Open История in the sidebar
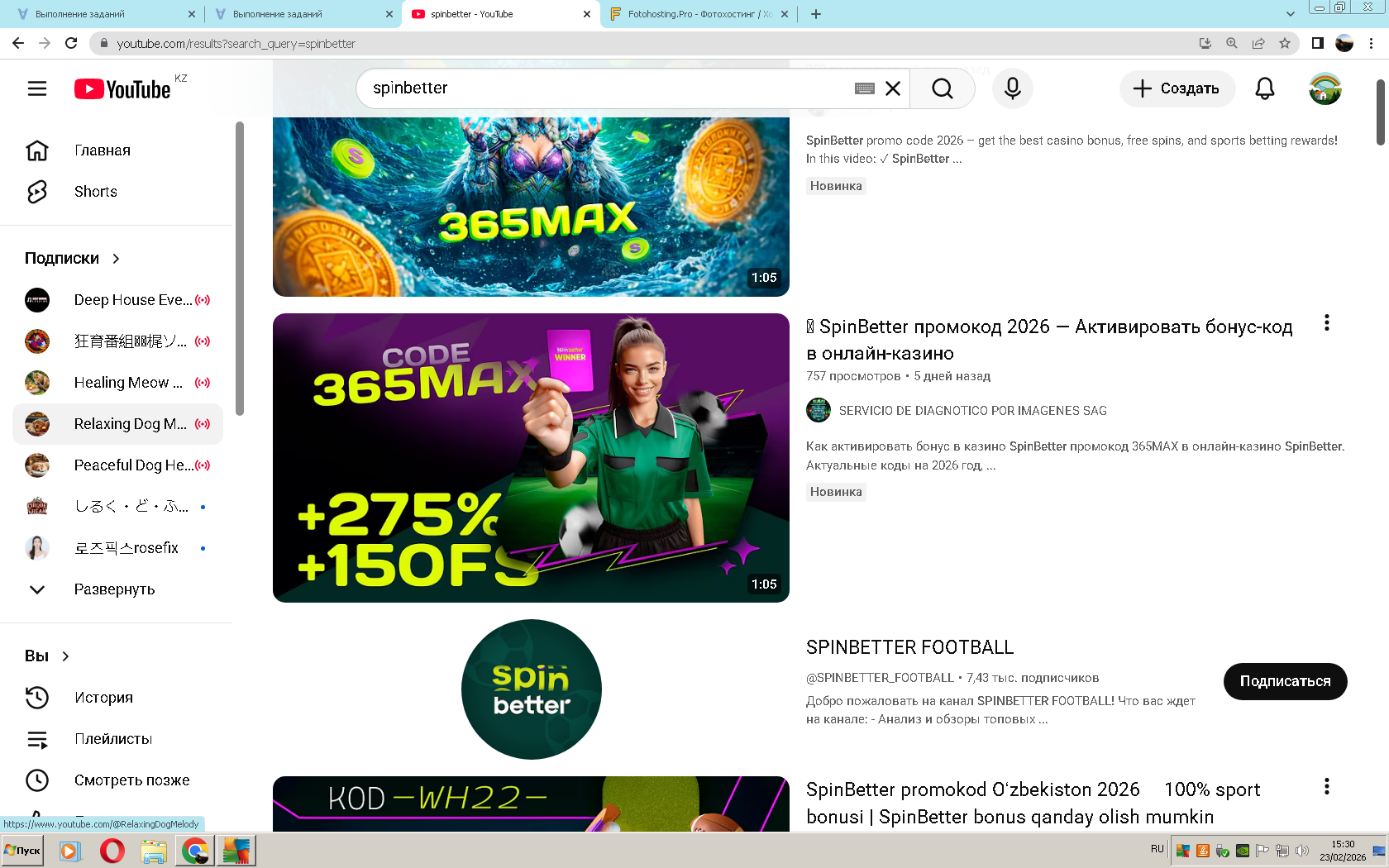Viewport: 1389px width, 868px height. pyautogui.click(x=117, y=698)
